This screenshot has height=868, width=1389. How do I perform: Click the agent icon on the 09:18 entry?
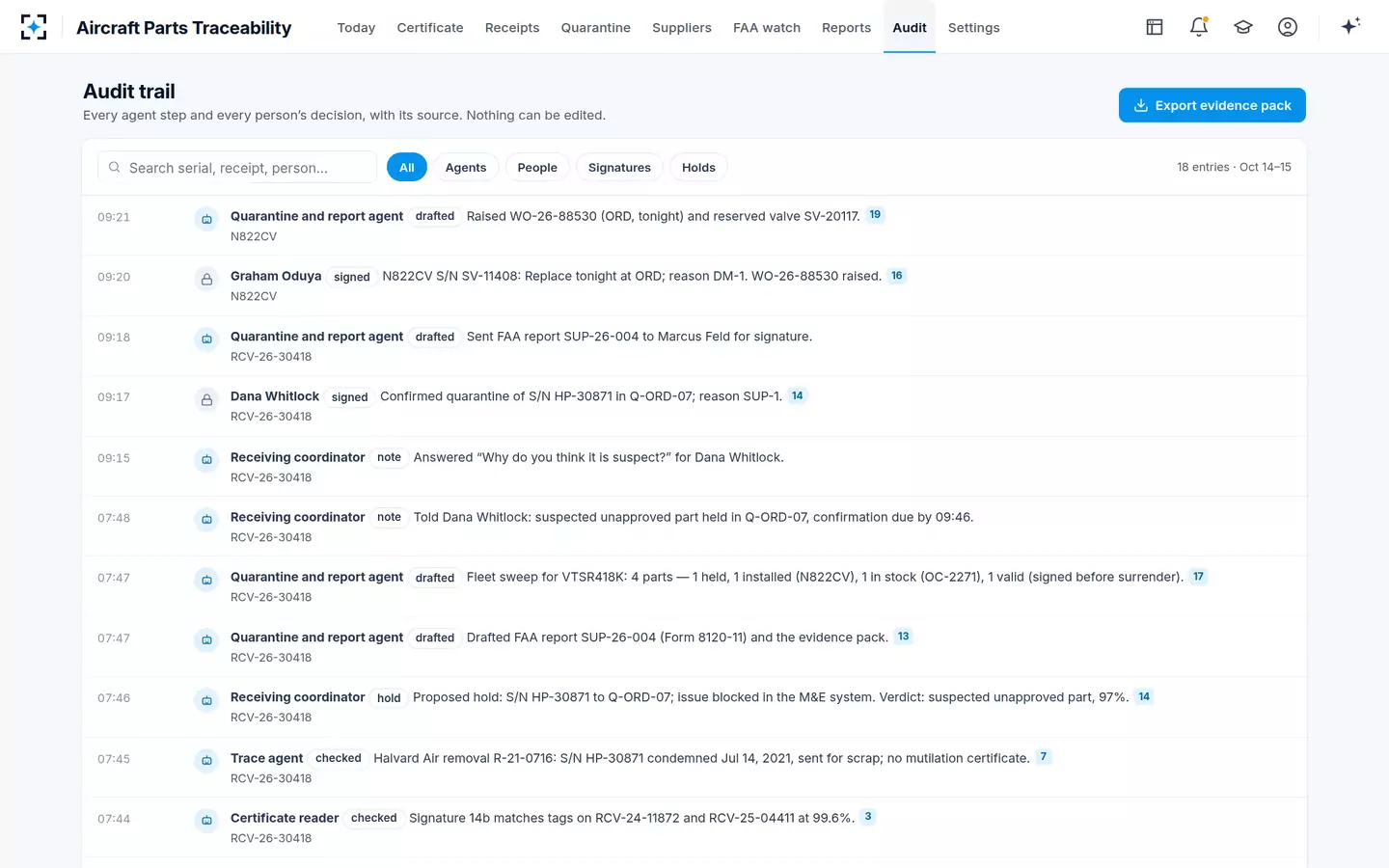pos(206,339)
